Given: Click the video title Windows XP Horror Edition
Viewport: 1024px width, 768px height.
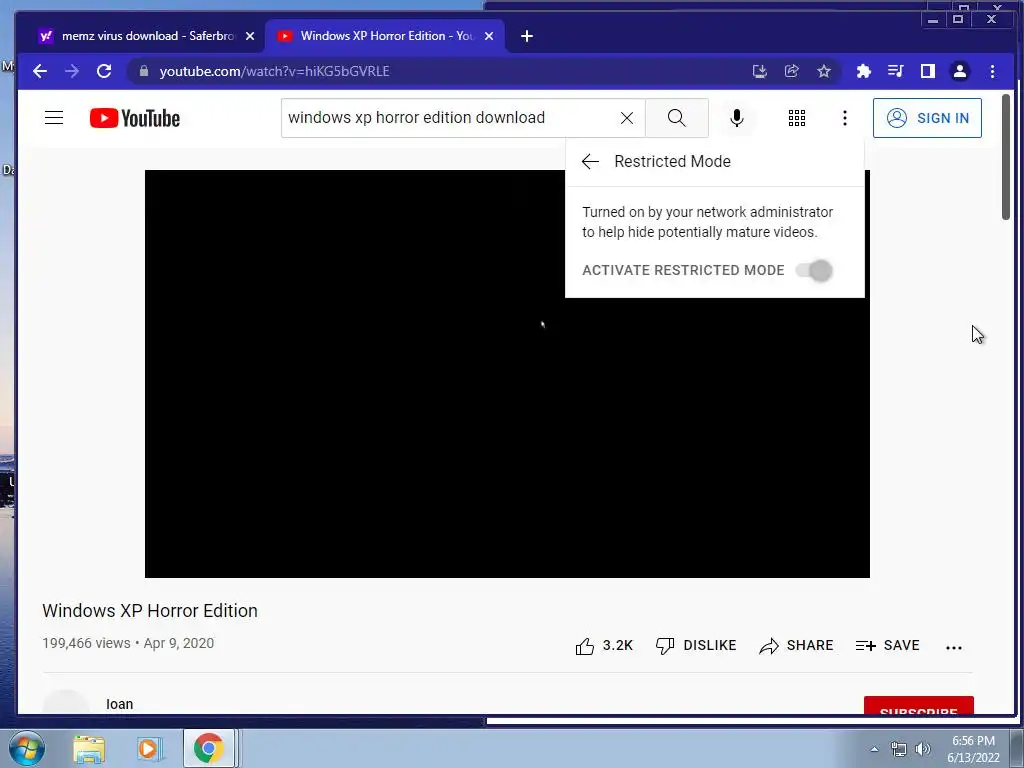Looking at the screenshot, I should click(x=150, y=611).
